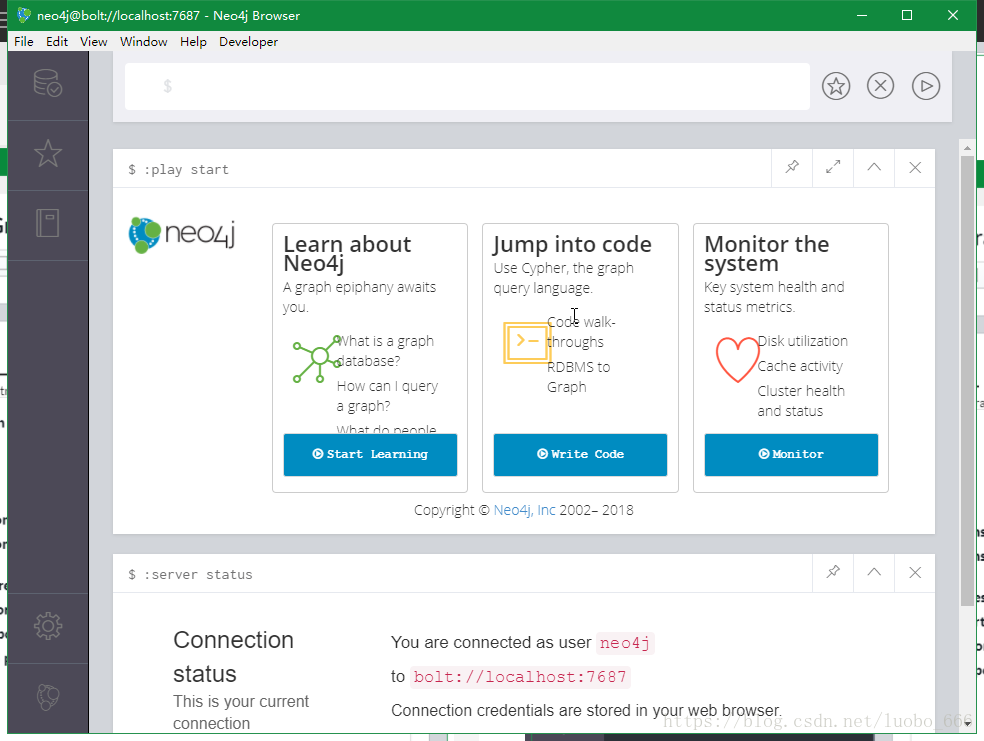Close the :play start frame
984x741 pixels.
(x=915, y=167)
